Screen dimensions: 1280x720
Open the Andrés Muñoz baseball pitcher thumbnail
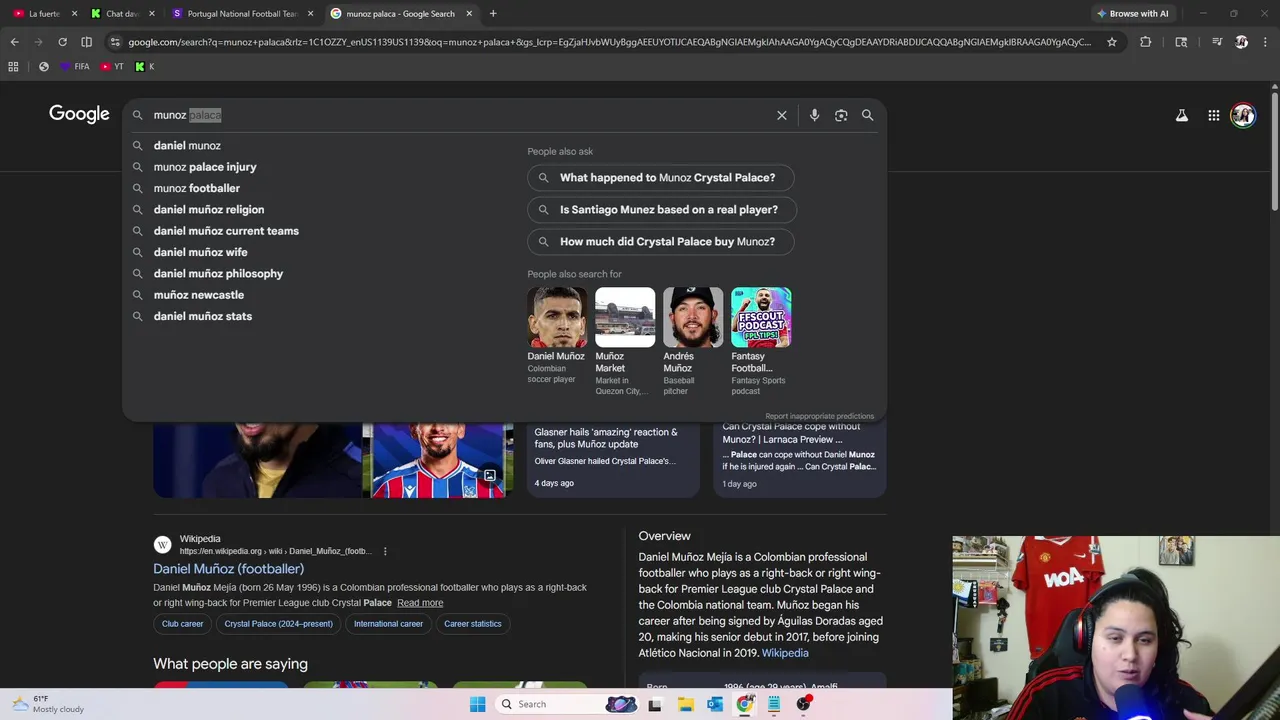tap(693, 317)
